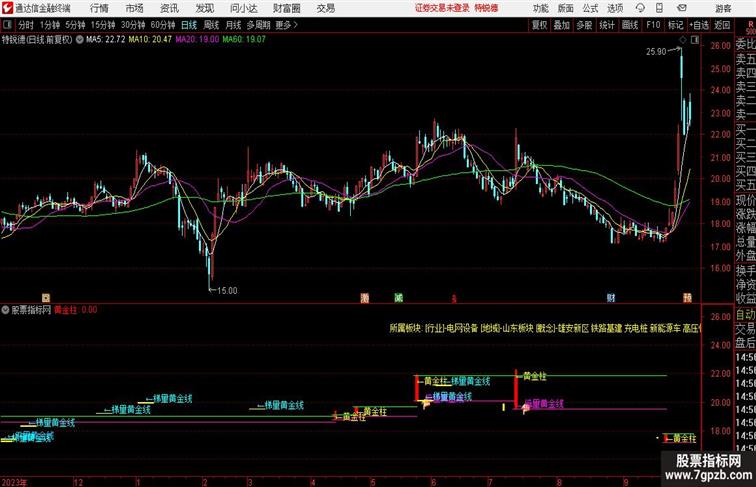Click the 叠加 overlay button

(561, 25)
